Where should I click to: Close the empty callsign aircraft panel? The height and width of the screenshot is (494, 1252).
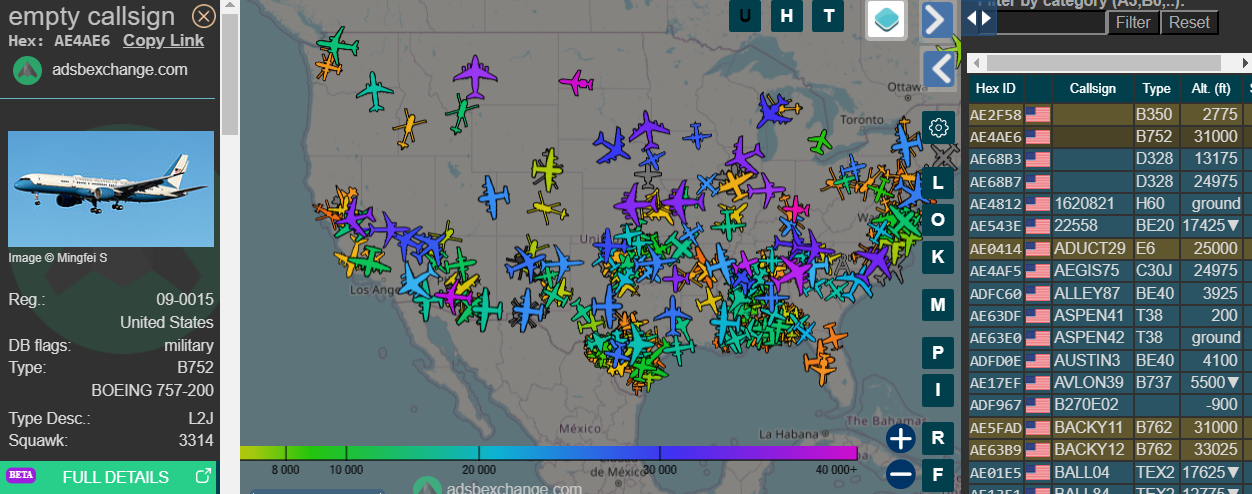(x=203, y=16)
